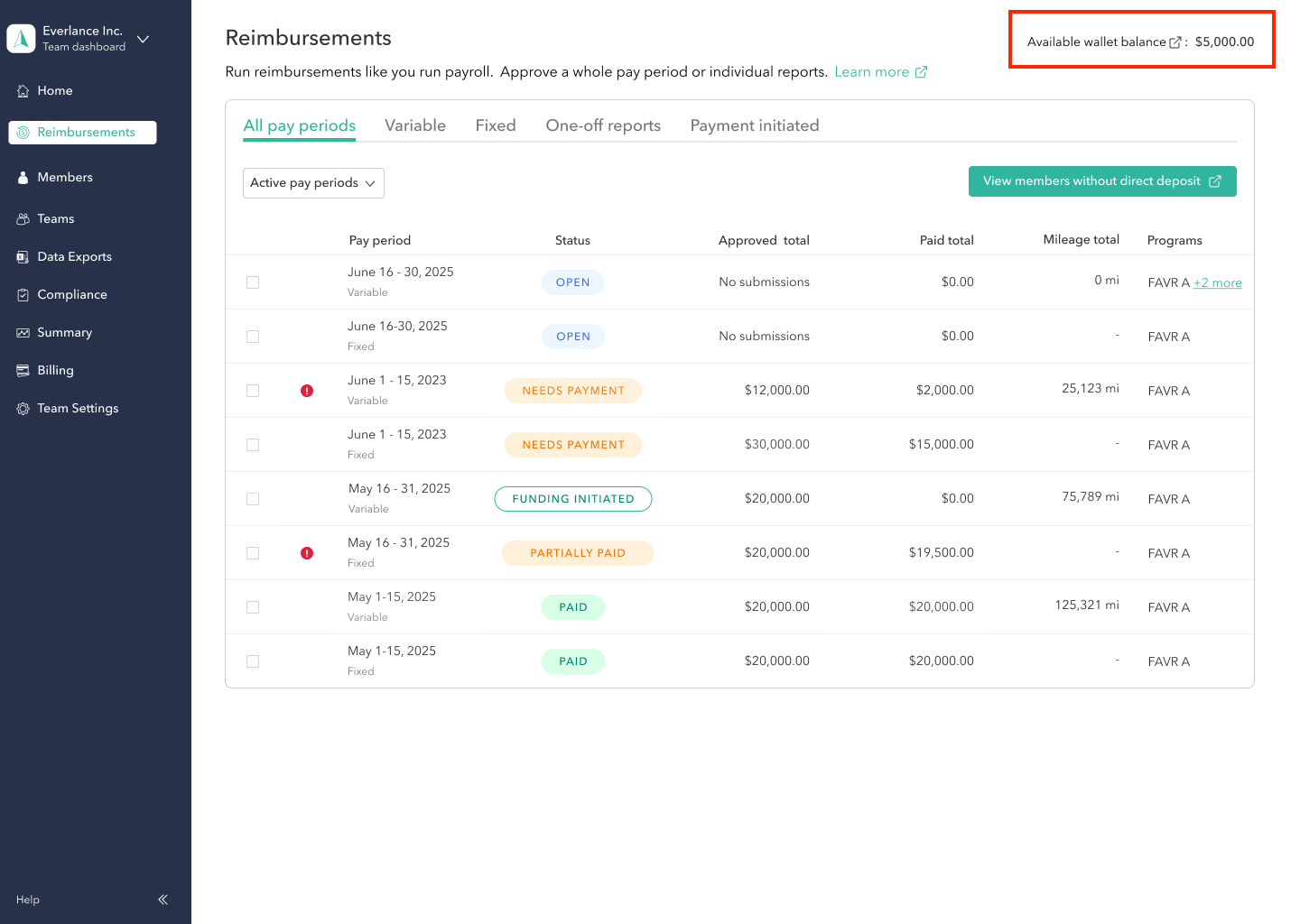Open the Payment initiated tab
The width and height of the screenshot is (1300, 924).
754,125
